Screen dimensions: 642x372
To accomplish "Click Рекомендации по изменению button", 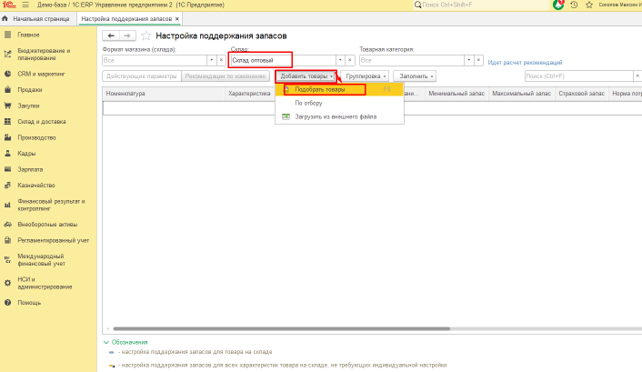I will [226, 76].
